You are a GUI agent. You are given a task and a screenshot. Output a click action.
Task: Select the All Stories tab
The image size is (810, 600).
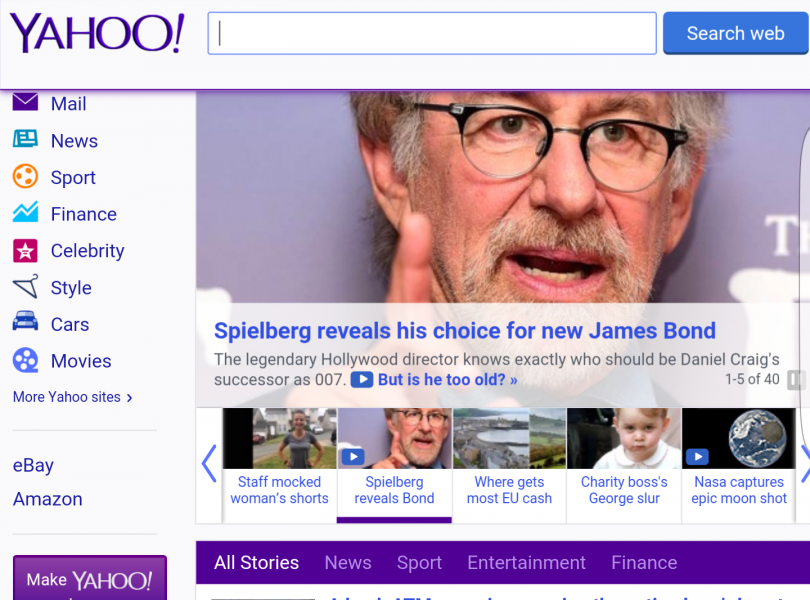click(256, 563)
